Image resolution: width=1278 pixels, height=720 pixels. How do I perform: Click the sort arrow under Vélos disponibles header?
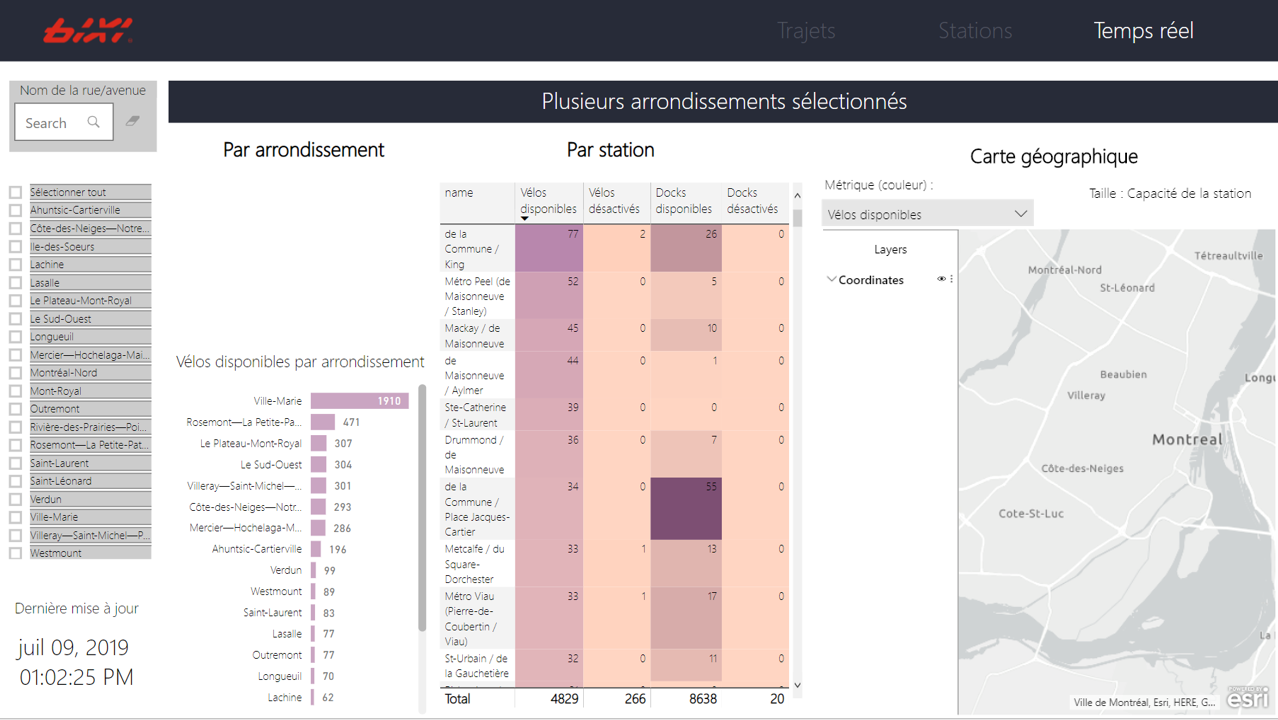(524, 218)
